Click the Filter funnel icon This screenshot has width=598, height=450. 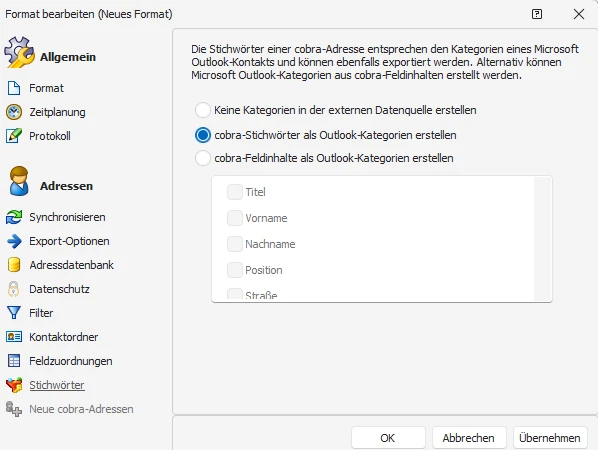pyautogui.click(x=14, y=313)
